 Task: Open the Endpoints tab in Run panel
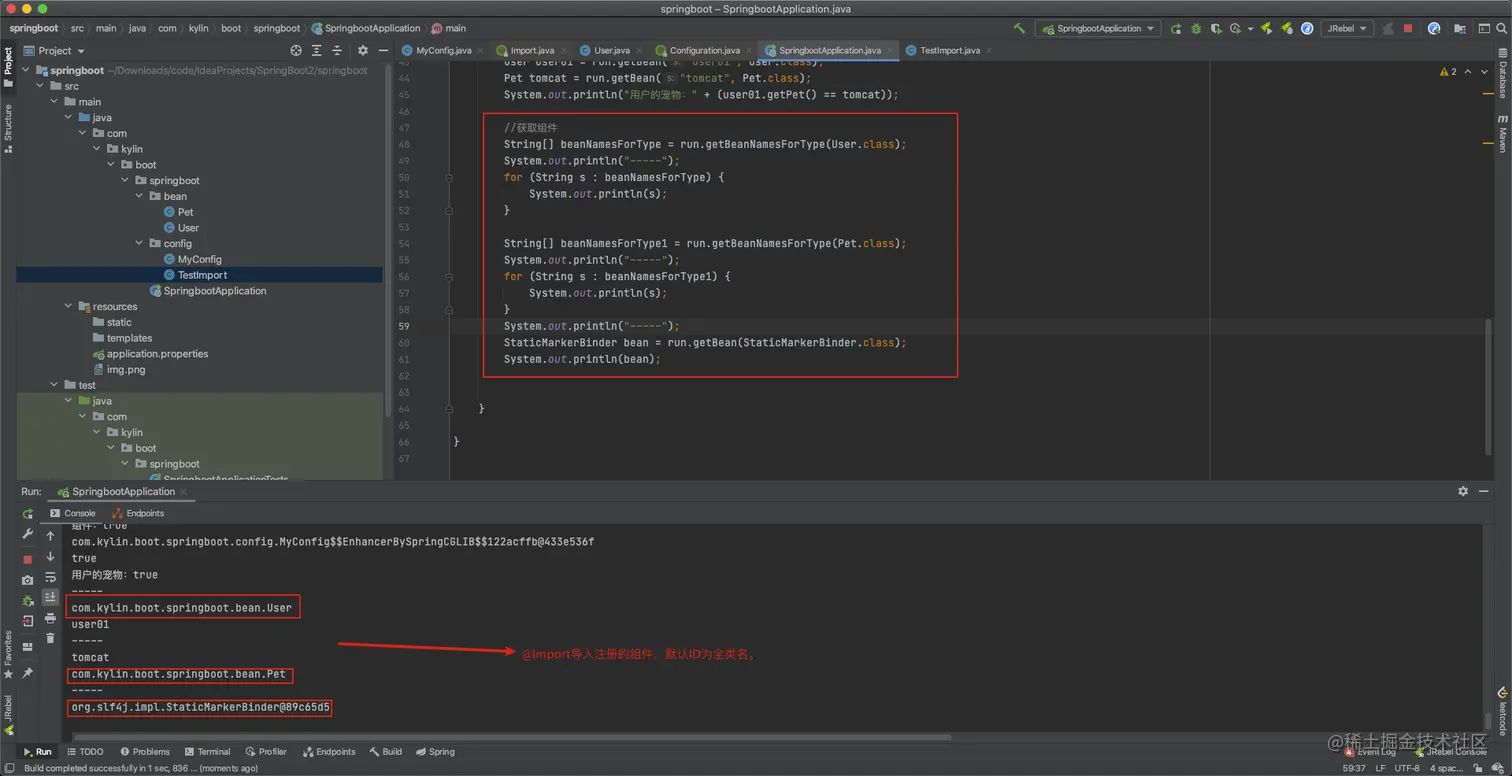tap(138, 513)
